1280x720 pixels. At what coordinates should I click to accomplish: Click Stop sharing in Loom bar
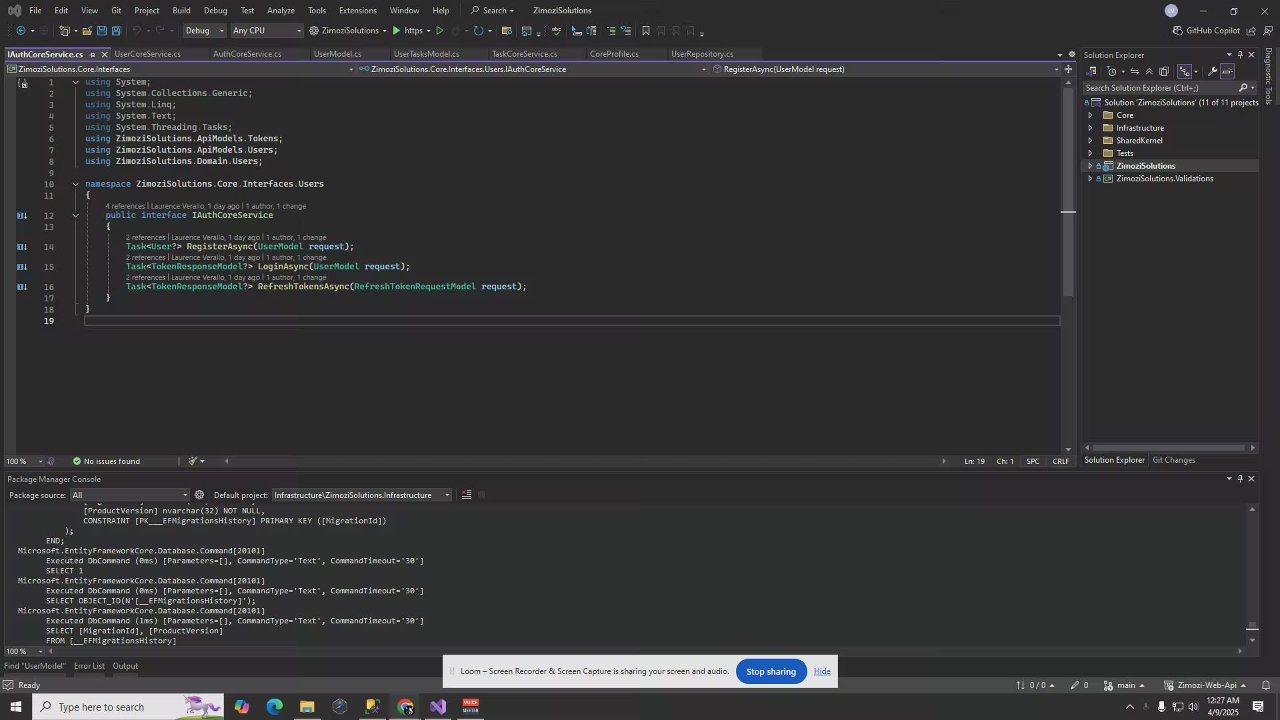tap(771, 672)
